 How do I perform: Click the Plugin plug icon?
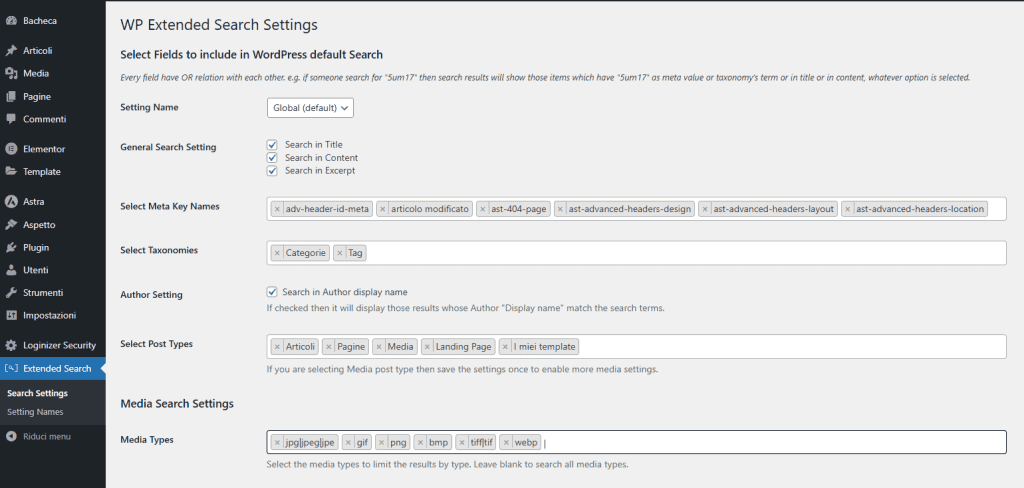(x=10, y=248)
